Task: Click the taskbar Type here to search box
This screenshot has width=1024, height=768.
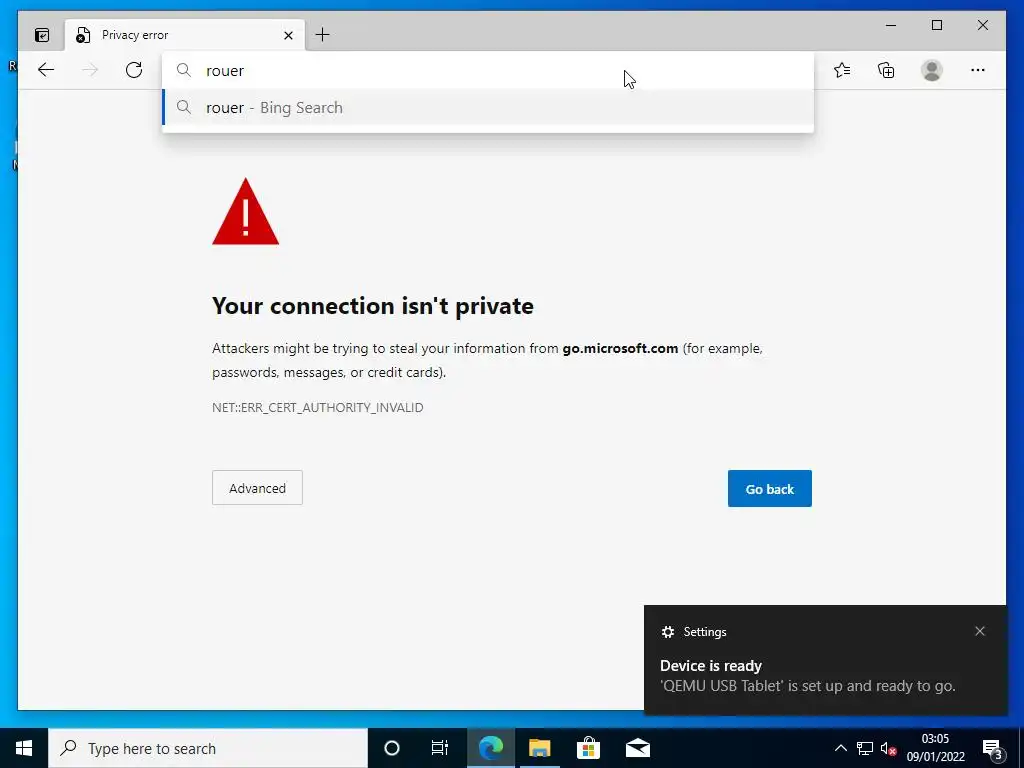Action: [x=208, y=748]
